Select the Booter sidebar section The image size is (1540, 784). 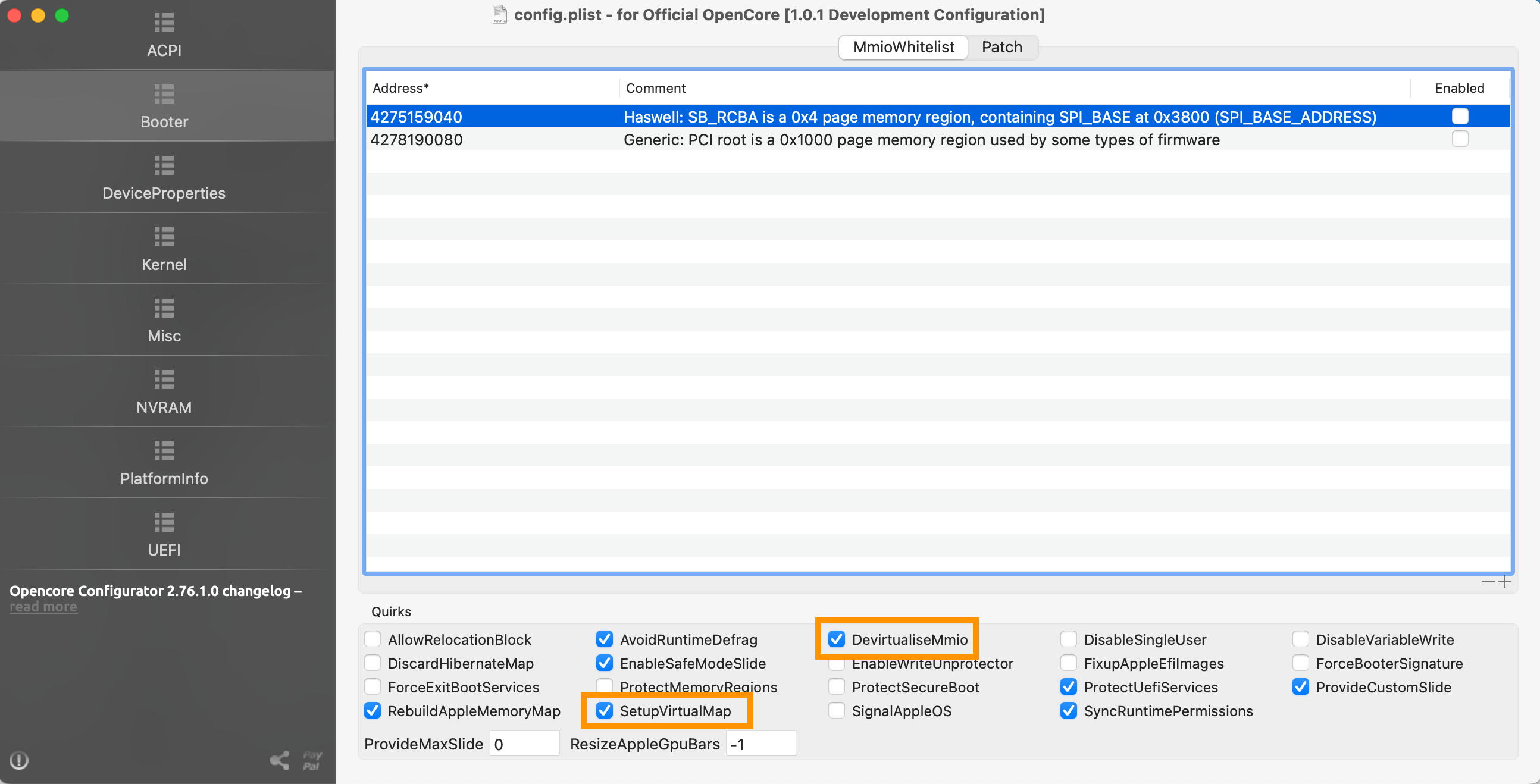pyautogui.click(x=164, y=106)
